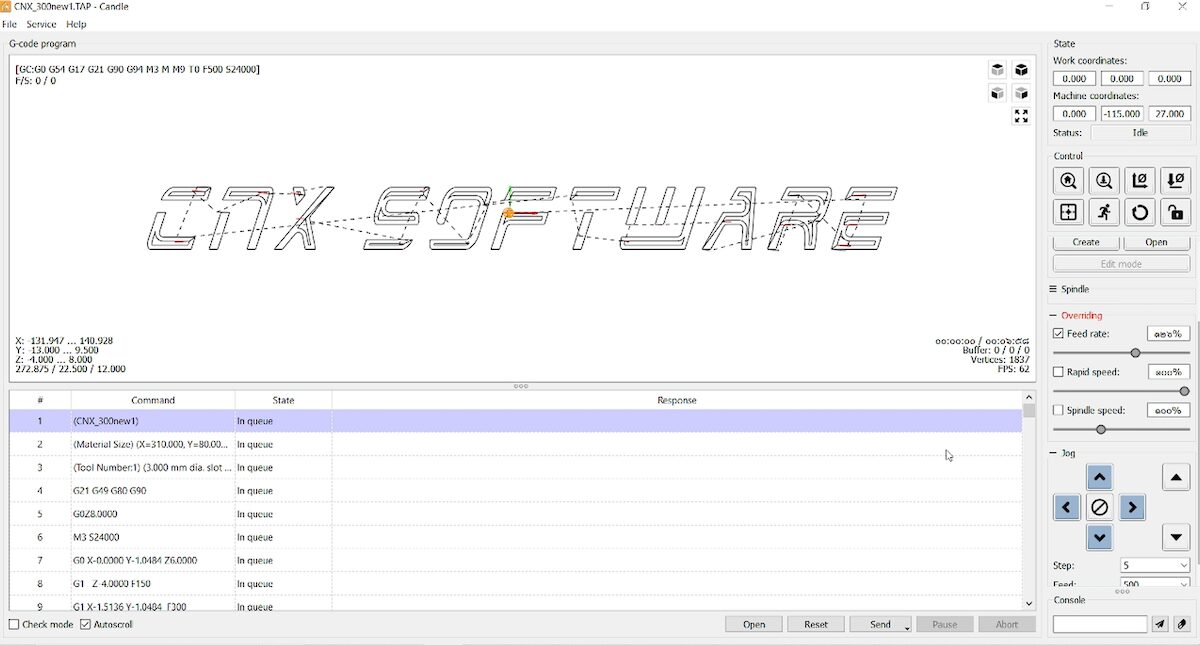
Task: Click the machine Z coordinate 27.000 field
Action: (x=1169, y=114)
